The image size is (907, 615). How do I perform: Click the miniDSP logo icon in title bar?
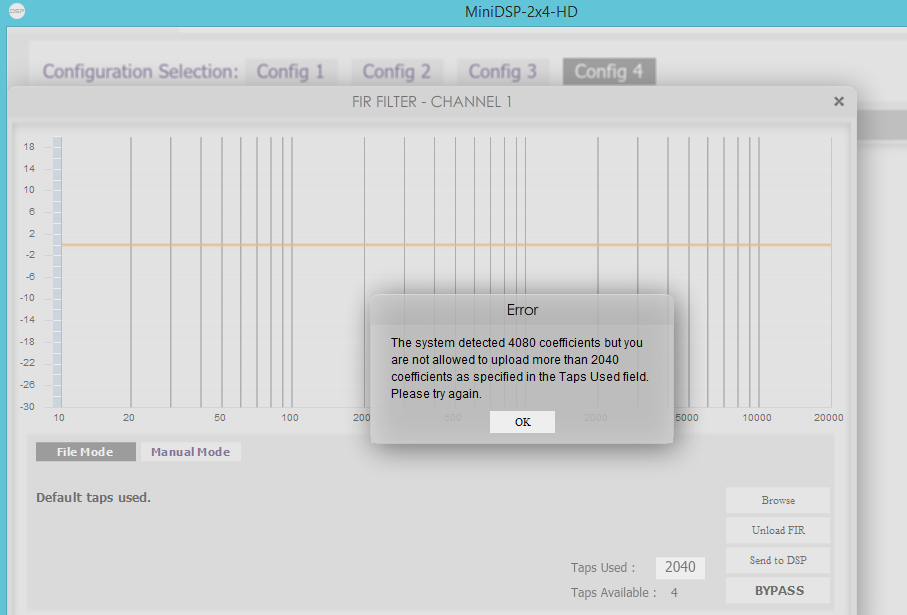pos(17,11)
